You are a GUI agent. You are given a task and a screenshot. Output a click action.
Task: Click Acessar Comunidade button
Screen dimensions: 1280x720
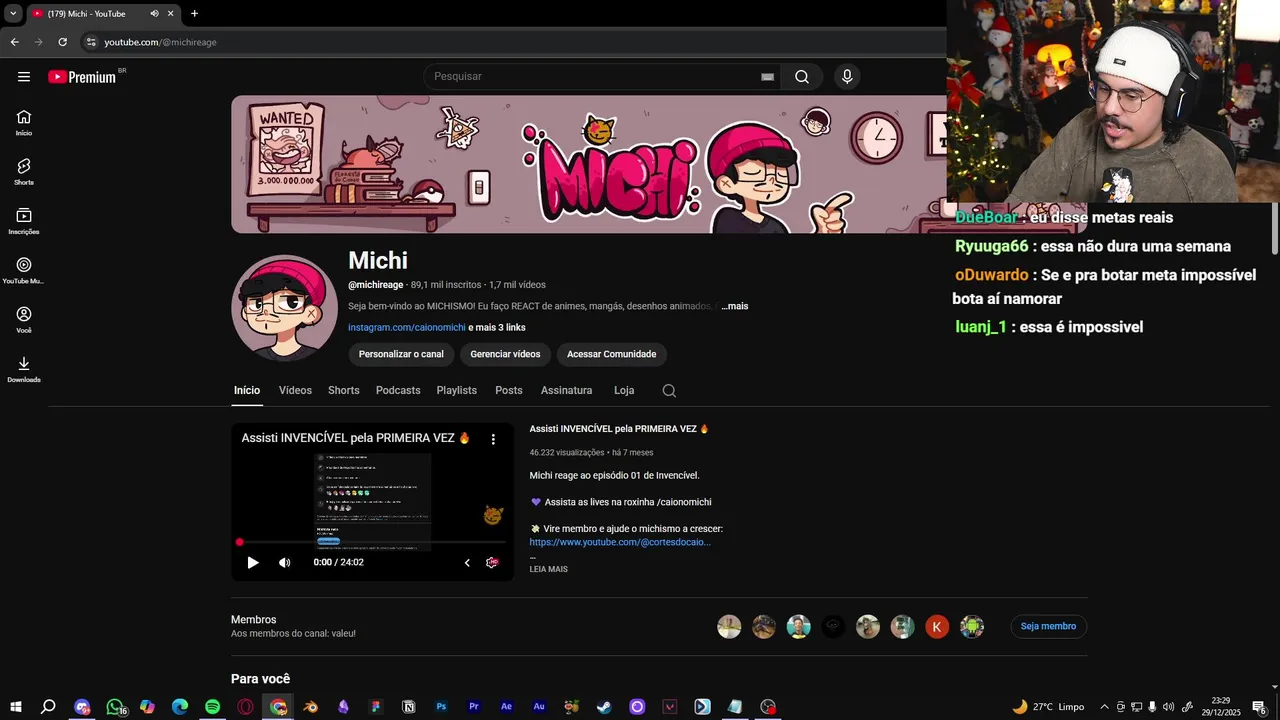point(612,354)
